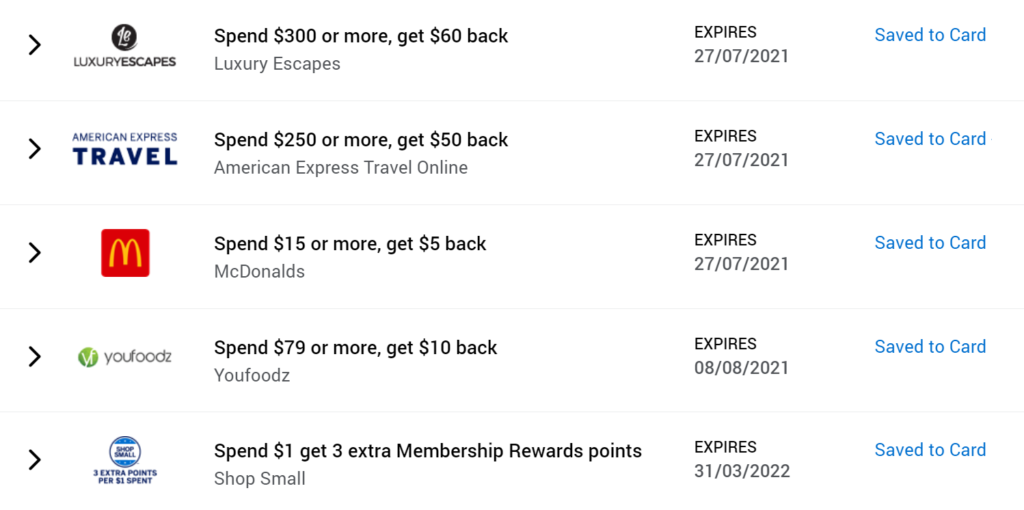Tap the McDonalds golden arches logo
Viewport: 1024px width, 510px height.
click(125, 253)
